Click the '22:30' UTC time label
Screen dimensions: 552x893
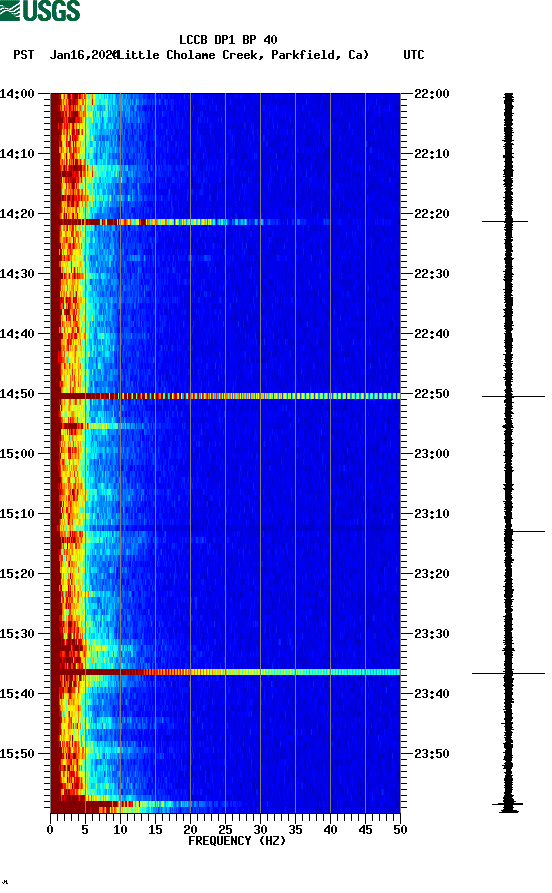(432, 274)
